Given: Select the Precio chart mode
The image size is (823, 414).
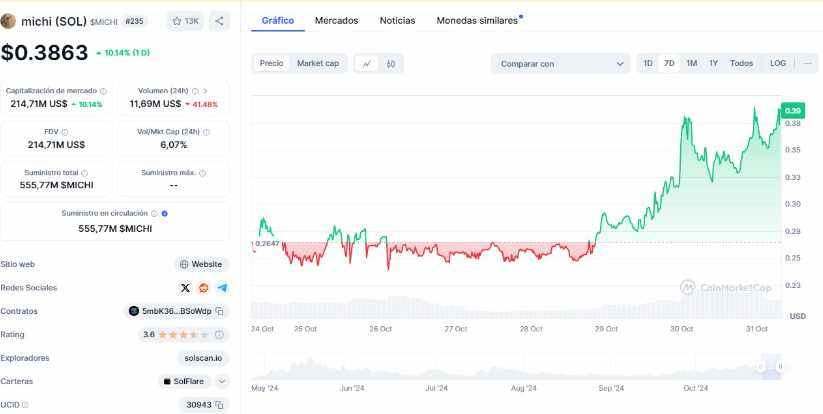Looking at the screenshot, I should click(x=271, y=63).
